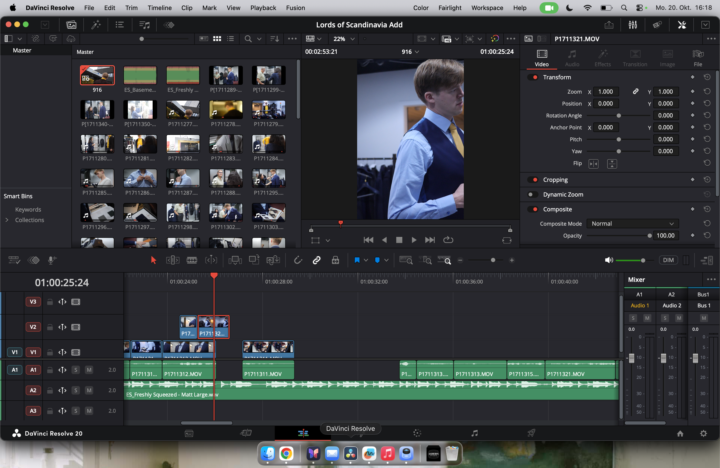This screenshot has width=720, height=468.
Task: Open the Fairlight menu in menu bar
Action: (x=450, y=8)
